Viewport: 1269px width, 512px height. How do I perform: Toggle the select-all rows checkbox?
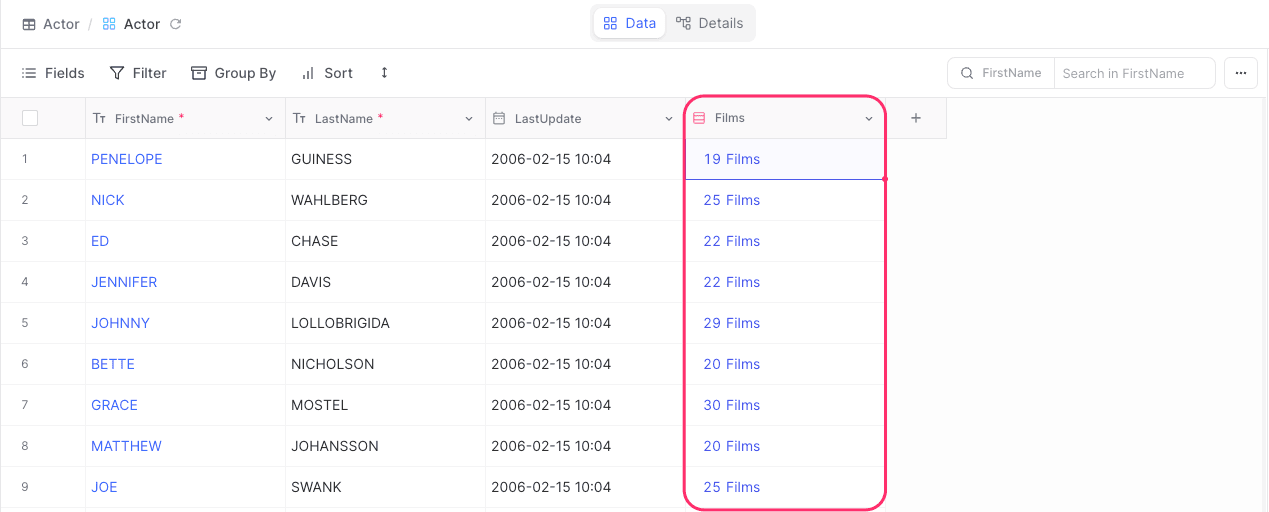30,118
